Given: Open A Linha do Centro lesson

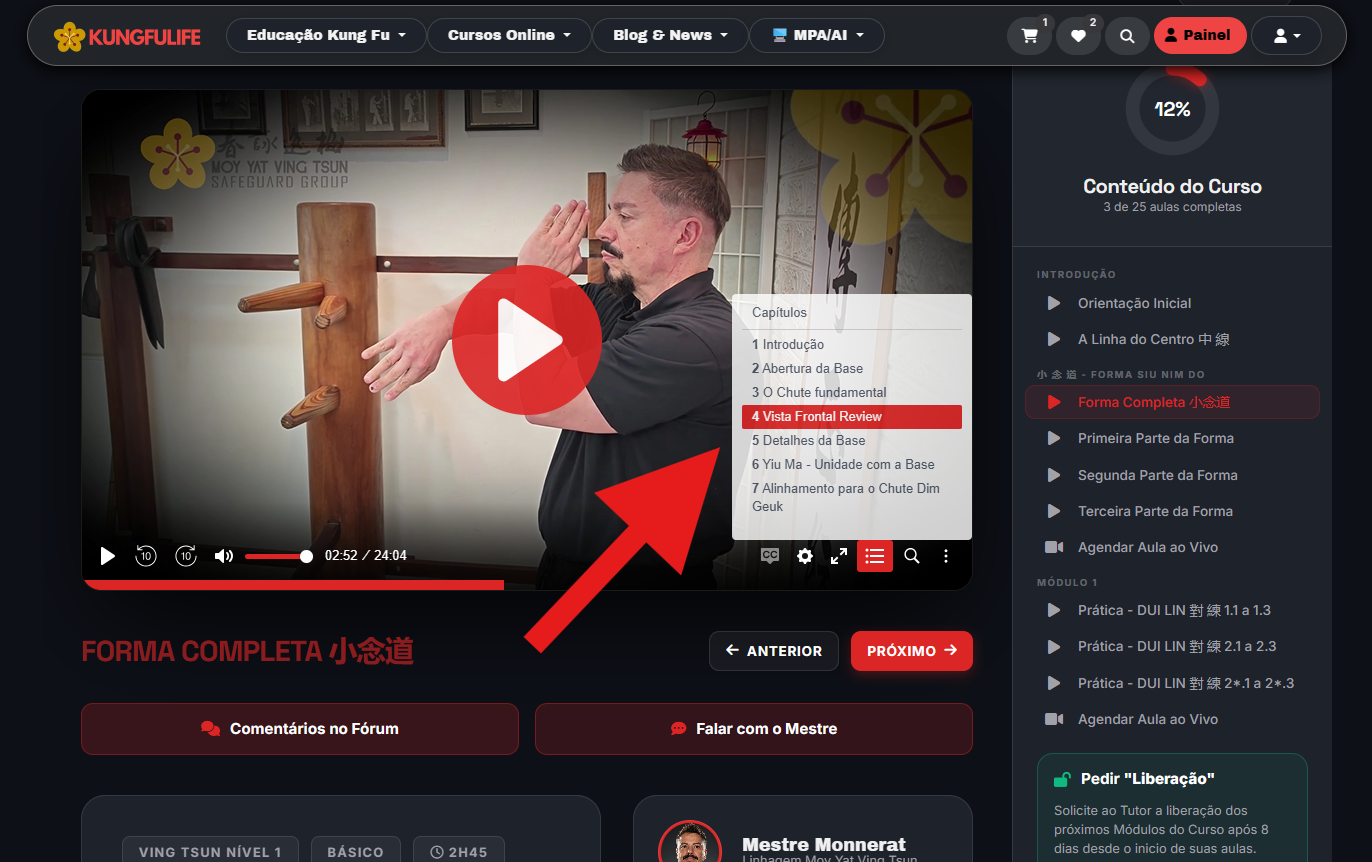Looking at the screenshot, I should pos(1172,339).
